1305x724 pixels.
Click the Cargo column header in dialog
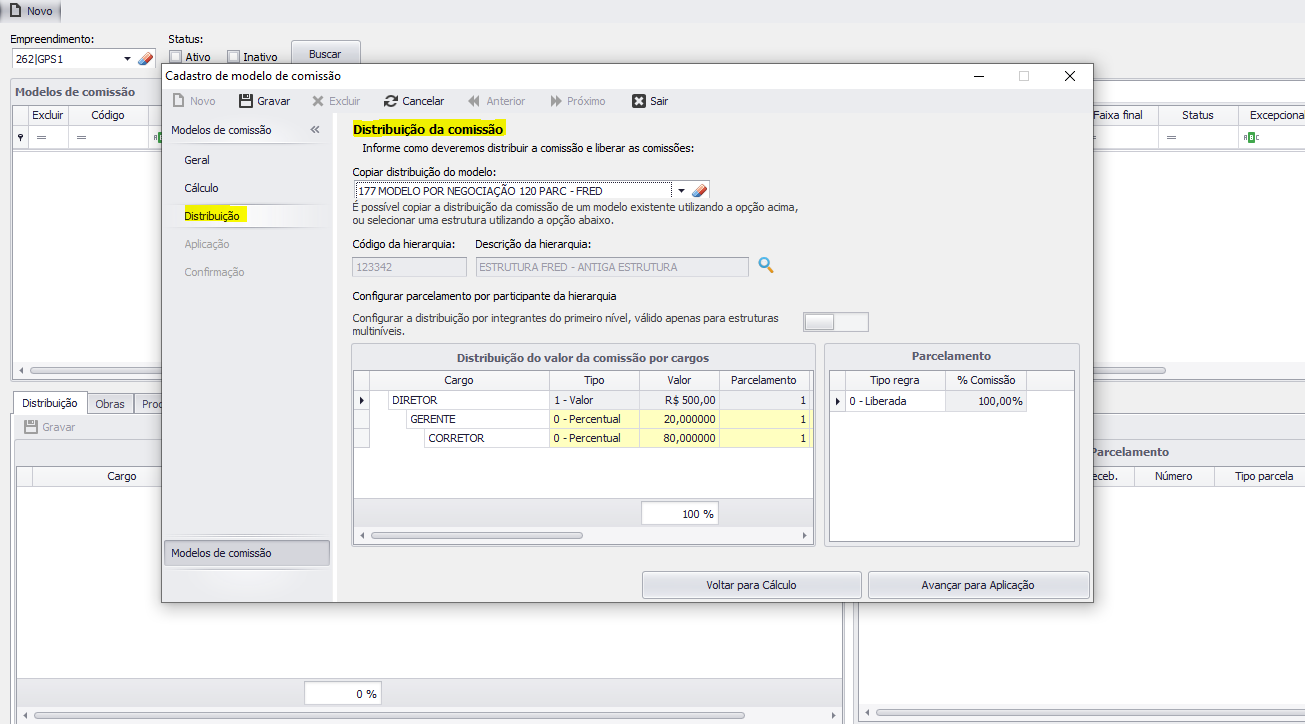(459, 380)
